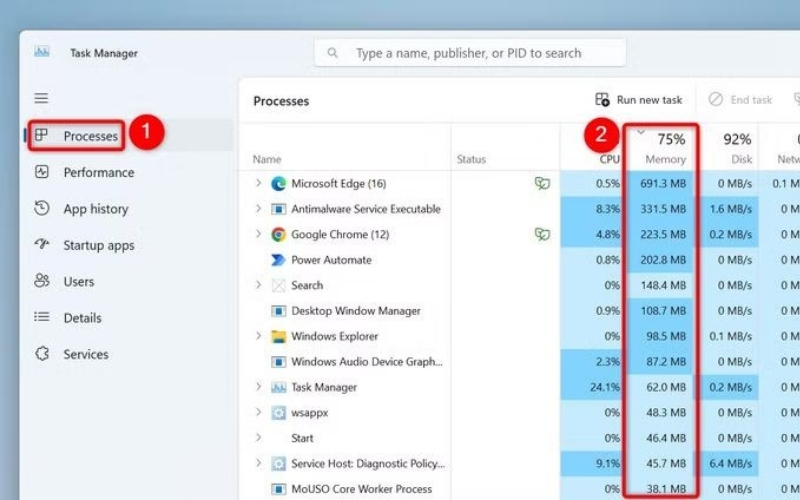
Task: Open the App history page
Action: tap(95, 209)
